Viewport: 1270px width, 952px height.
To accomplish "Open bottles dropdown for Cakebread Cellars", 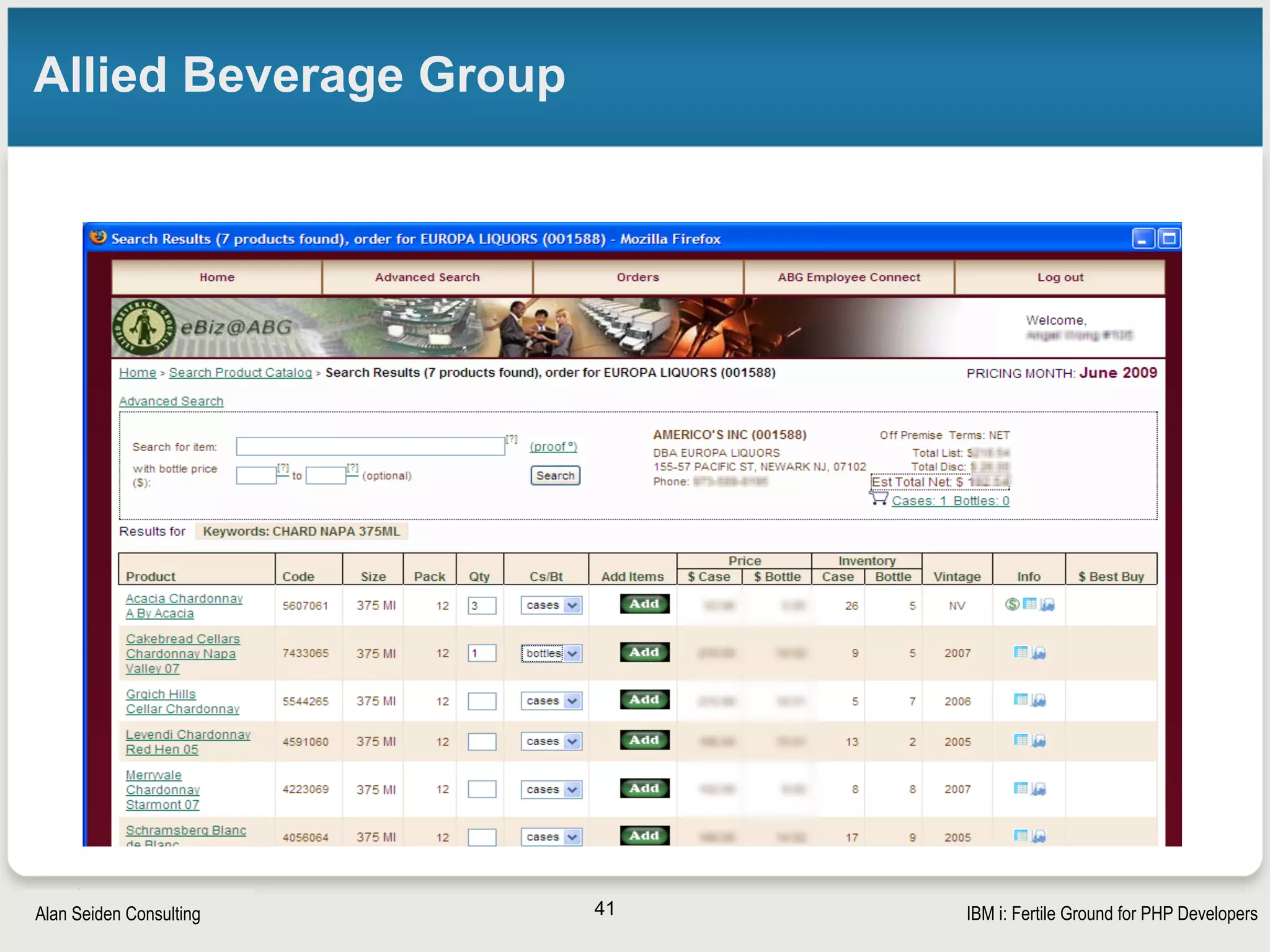I will tap(551, 653).
